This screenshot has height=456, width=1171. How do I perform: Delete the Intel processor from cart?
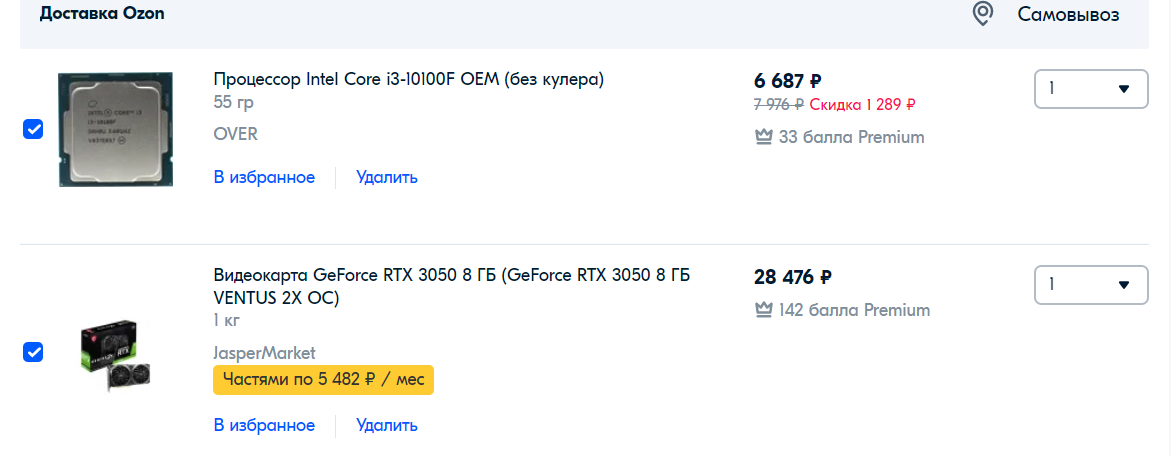pyautogui.click(x=387, y=177)
